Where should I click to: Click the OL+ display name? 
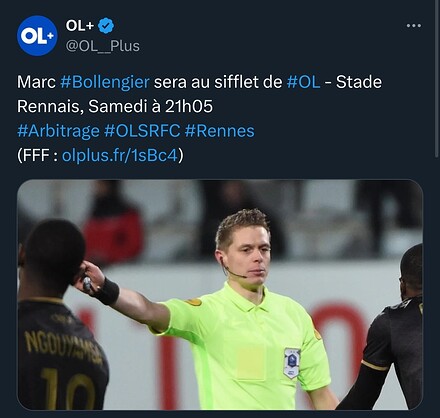tap(80, 26)
